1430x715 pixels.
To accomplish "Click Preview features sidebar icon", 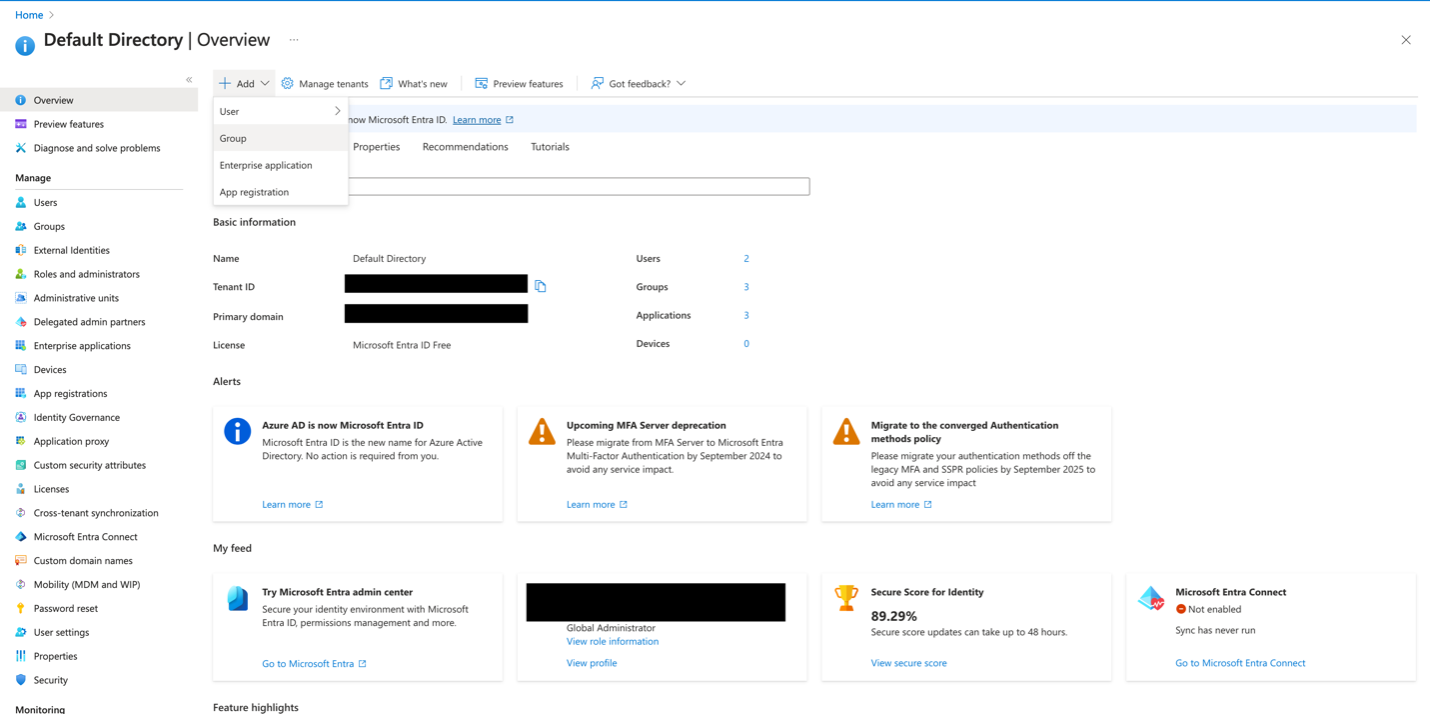I will (21, 124).
